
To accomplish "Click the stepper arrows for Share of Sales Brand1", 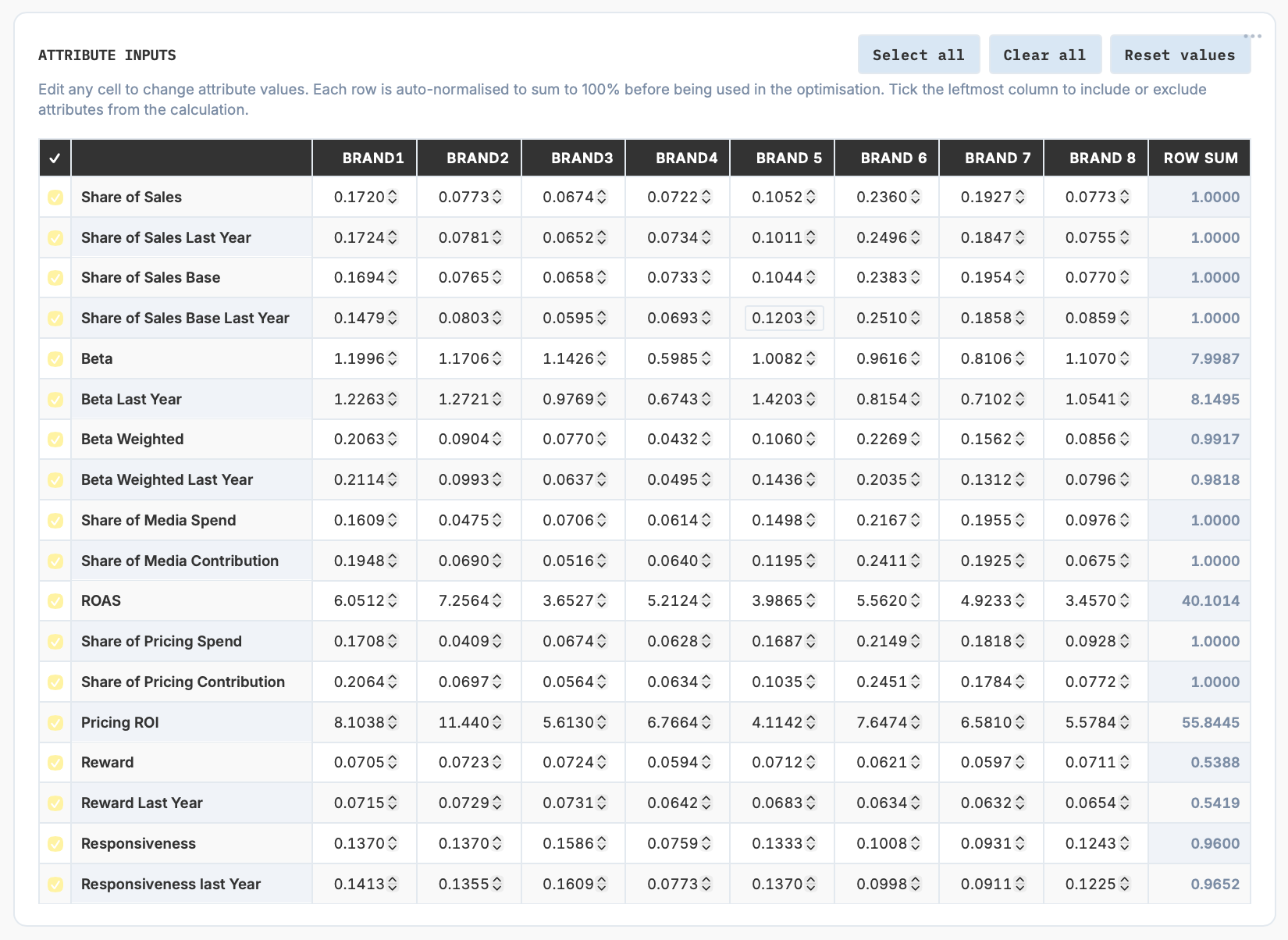I will (393, 198).
